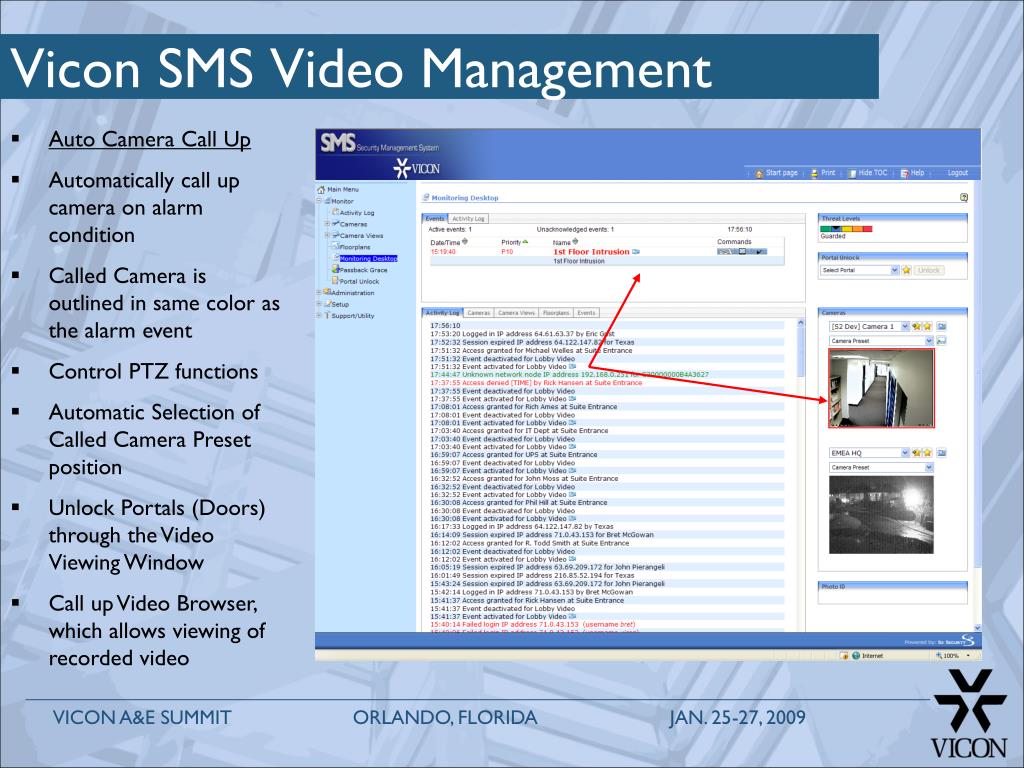Click first star icon beside [S2 Dev] Camera 1
Image resolution: width=1024 pixels, height=768 pixels.
[x=916, y=326]
